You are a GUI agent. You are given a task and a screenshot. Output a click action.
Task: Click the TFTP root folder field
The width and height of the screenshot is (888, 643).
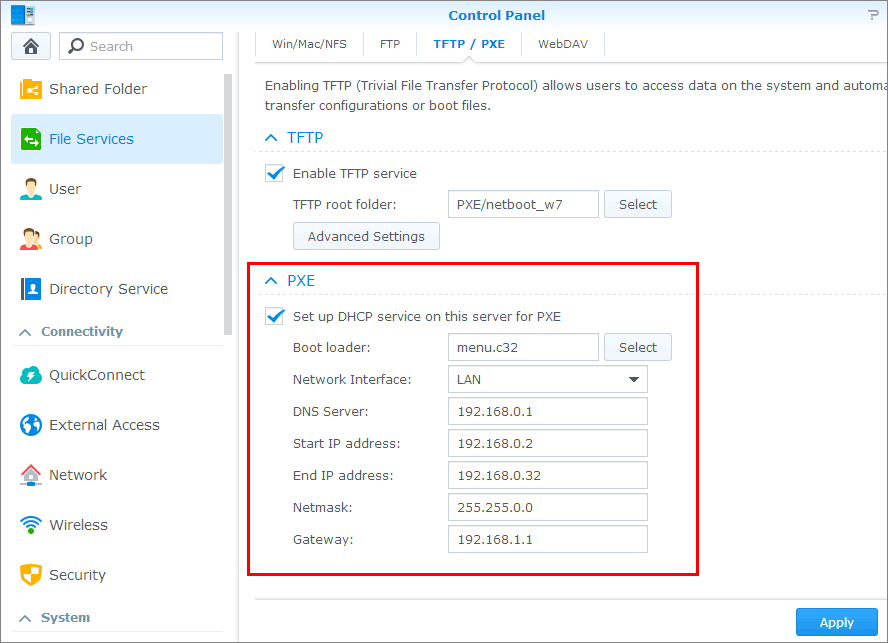pyautogui.click(x=523, y=205)
